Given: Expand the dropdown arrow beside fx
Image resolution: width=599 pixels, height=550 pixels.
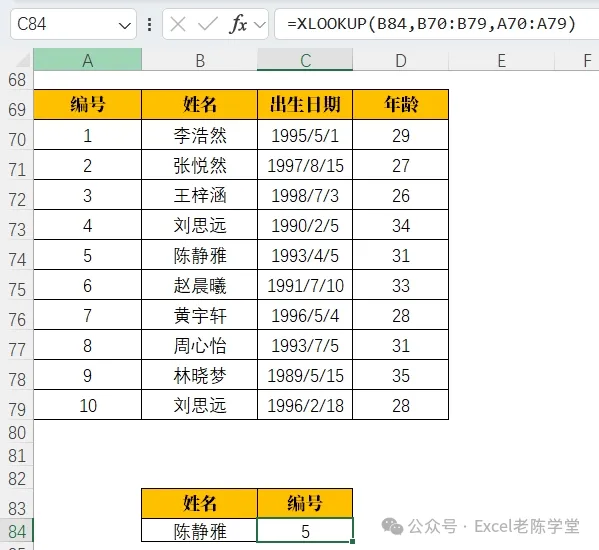Looking at the screenshot, I should (260, 25).
